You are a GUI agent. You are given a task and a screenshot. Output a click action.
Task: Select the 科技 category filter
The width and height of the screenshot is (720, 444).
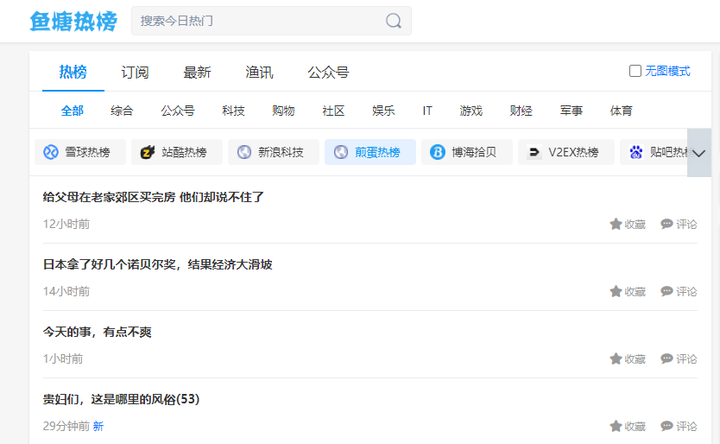coord(233,111)
